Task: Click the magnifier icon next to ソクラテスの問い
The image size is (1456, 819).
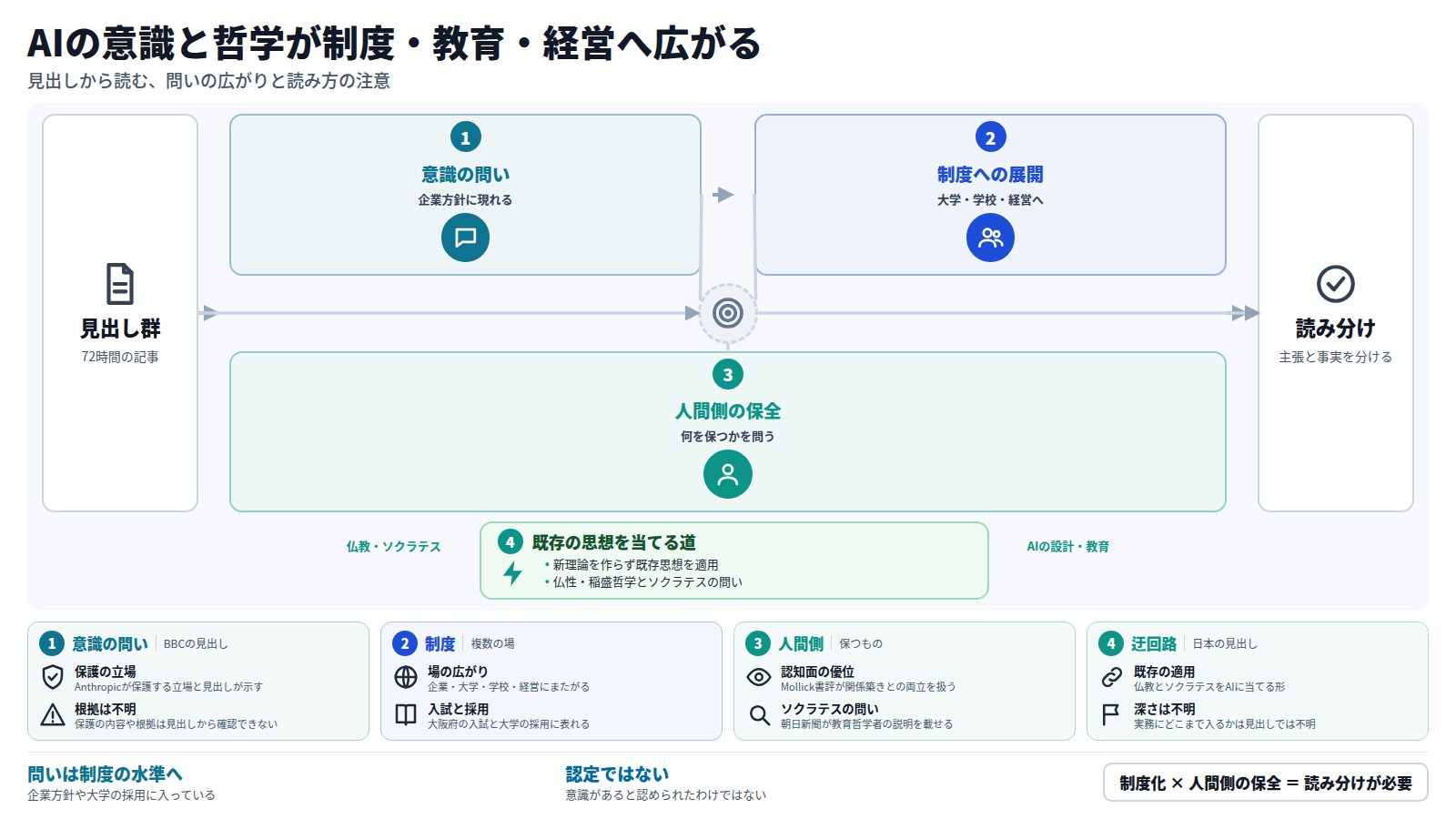Action: (759, 714)
